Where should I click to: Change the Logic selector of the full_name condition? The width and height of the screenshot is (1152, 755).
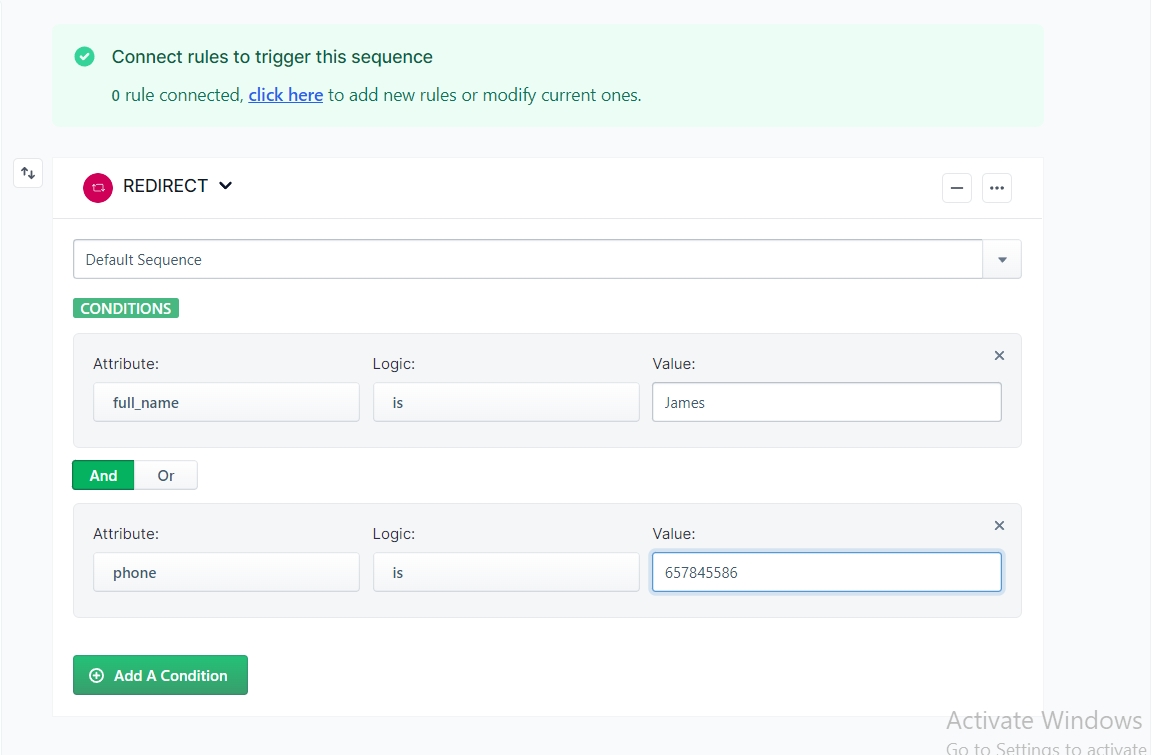(x=506, y=402)
